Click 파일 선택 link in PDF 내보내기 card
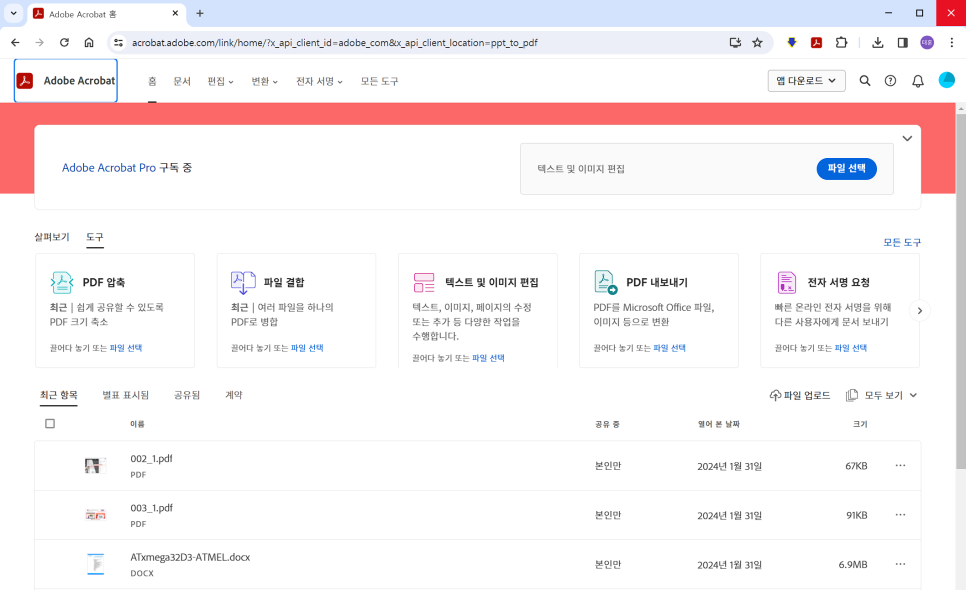This screenshot has width=966, height=590. click(669, 348)
